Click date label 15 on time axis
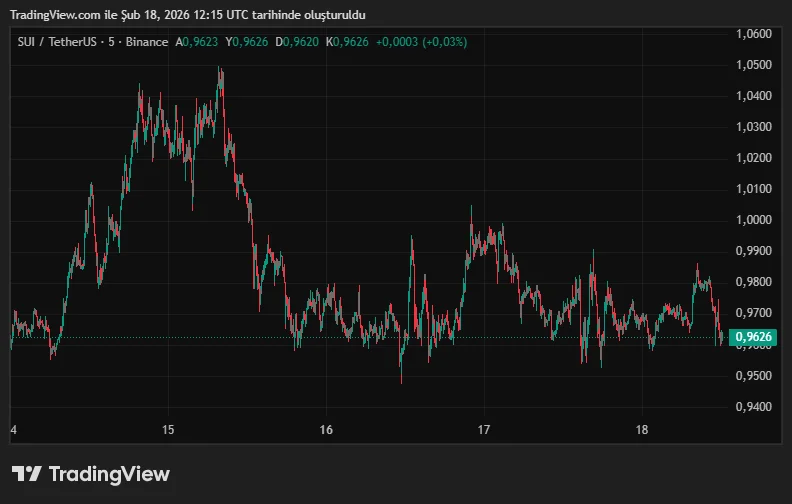 [x=168, y=430]
